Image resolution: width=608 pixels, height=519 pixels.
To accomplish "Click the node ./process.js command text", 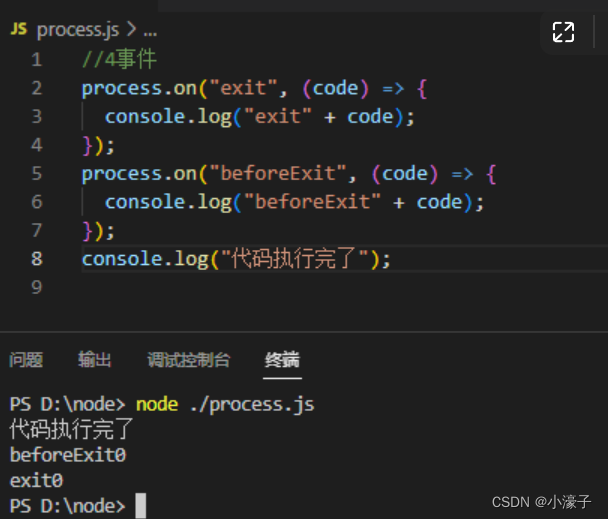I will point(225,405).
